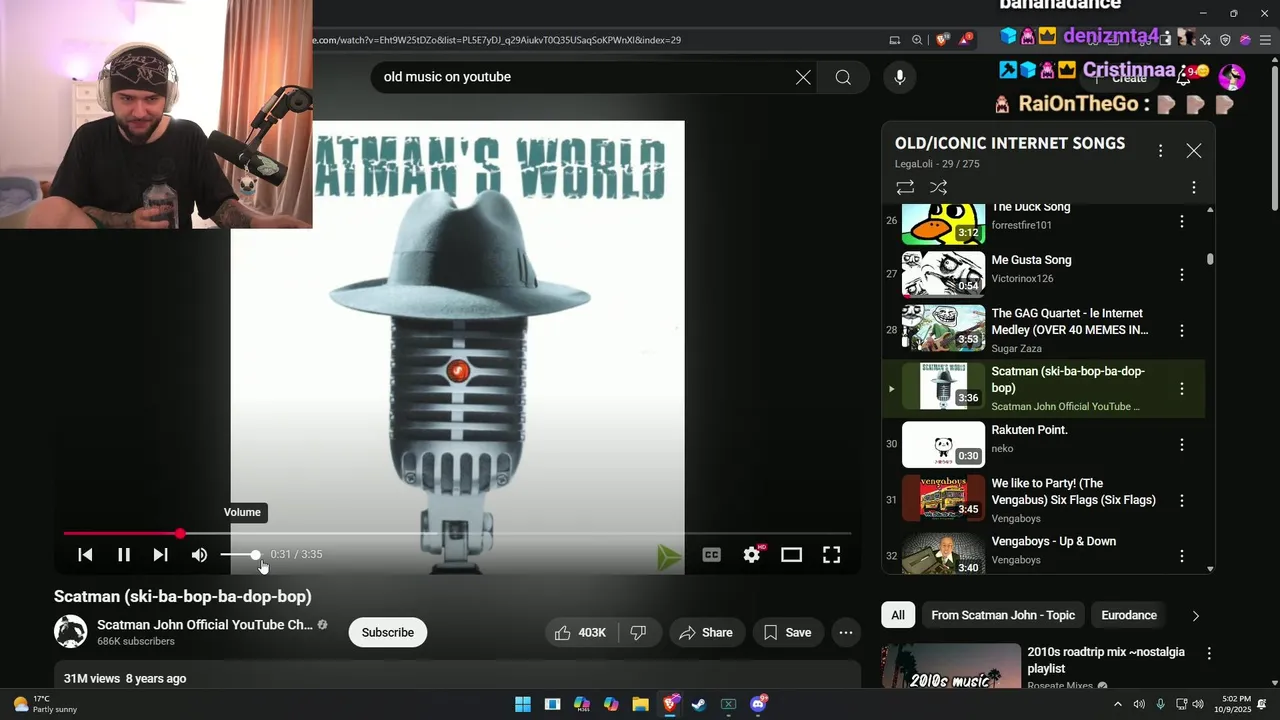Open browser zoom magnifier icon
Screen dimensions: 1280x720
[917, 40]
